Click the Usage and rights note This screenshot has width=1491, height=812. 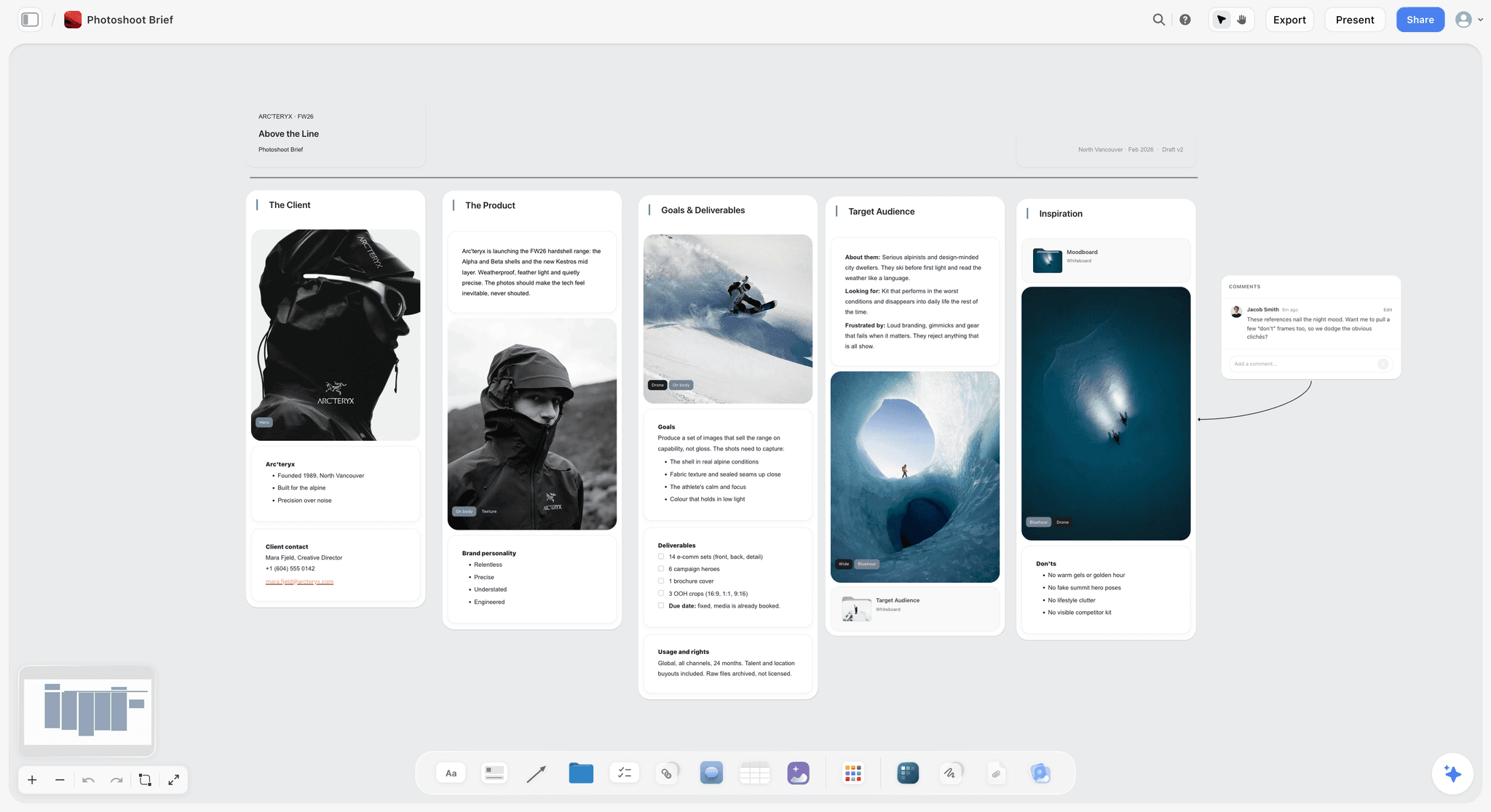[728, 663]
